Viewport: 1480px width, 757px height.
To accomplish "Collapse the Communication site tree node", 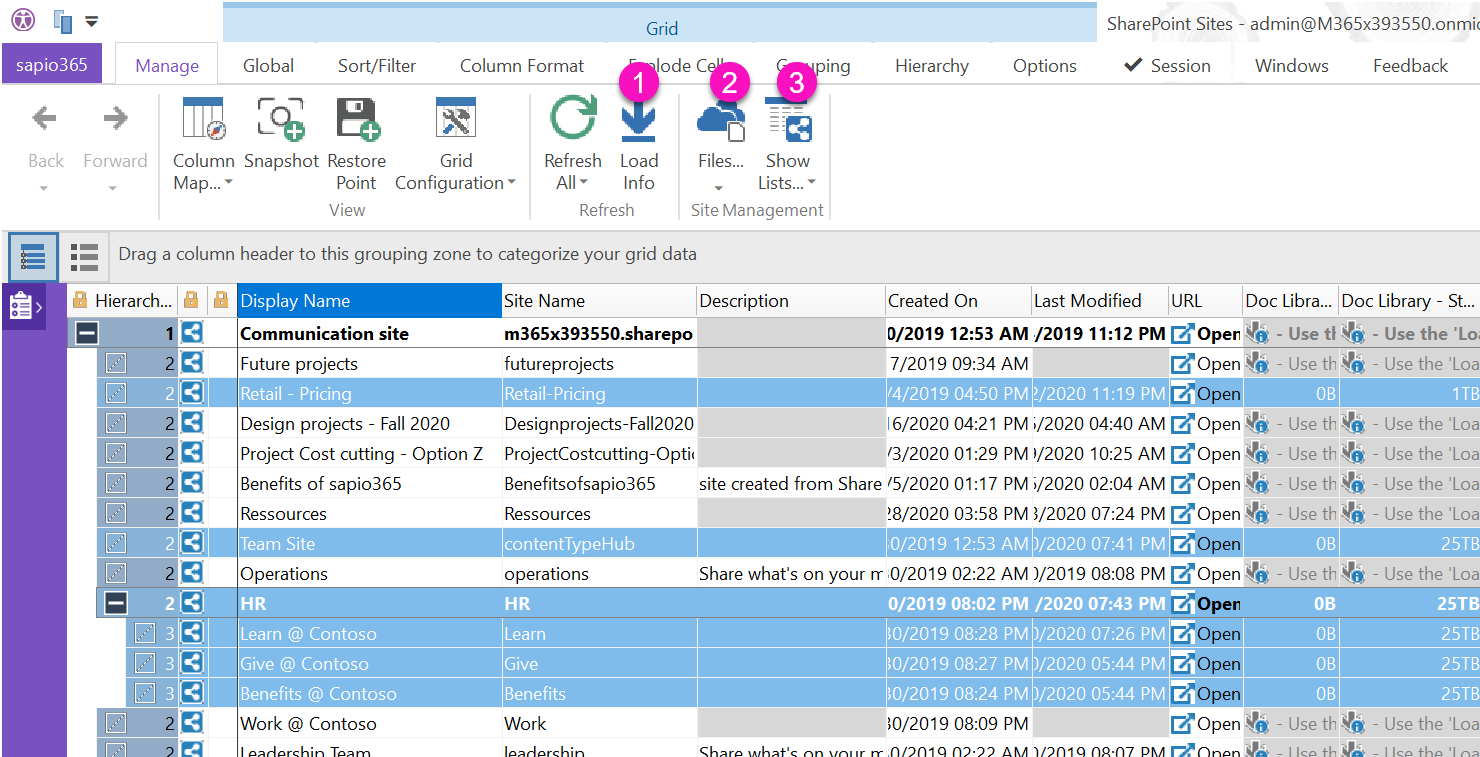I will click(x=87, y=333).
